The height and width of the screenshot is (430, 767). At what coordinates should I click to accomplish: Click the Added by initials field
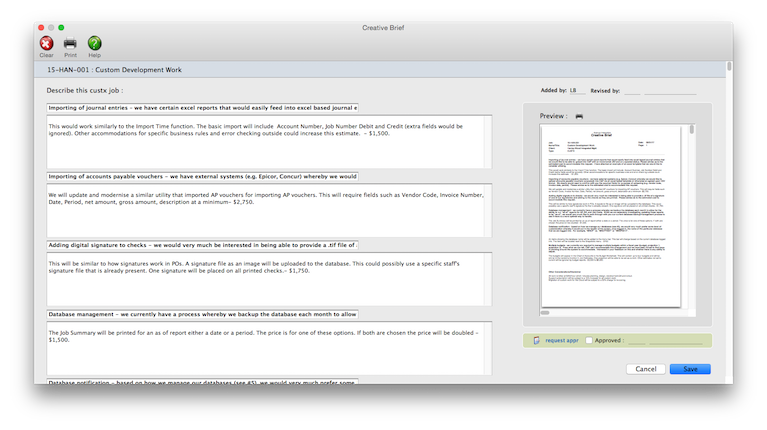pos(576,90)
